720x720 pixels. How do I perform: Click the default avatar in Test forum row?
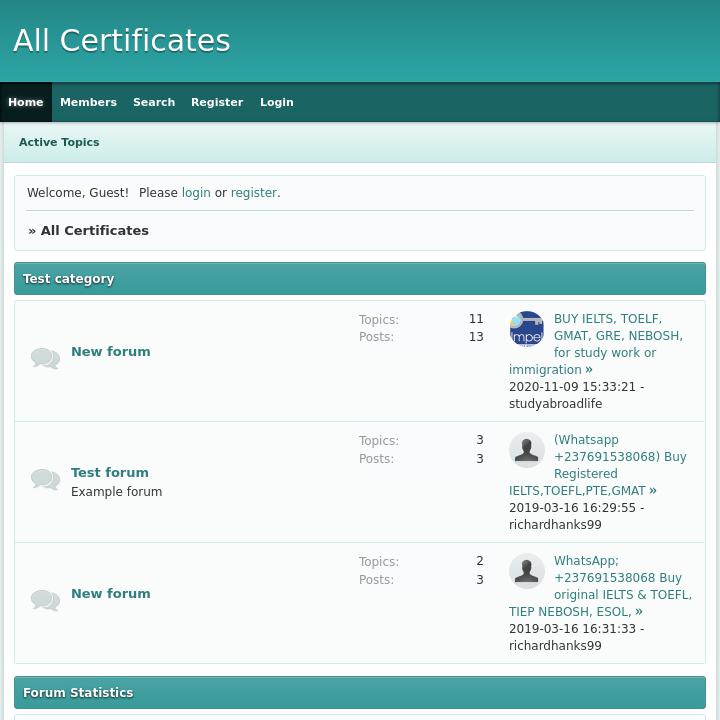[526, 450]
